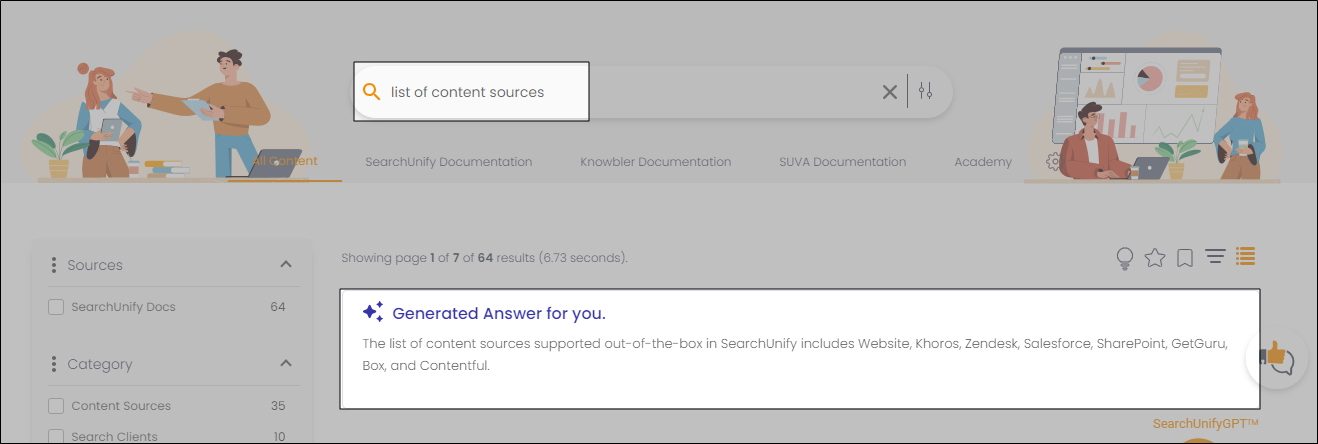The width and height of the screenshot is (1318, 444).
Task: Open the thumbs-up feedback chat widget
Action: pos(1276,357)
